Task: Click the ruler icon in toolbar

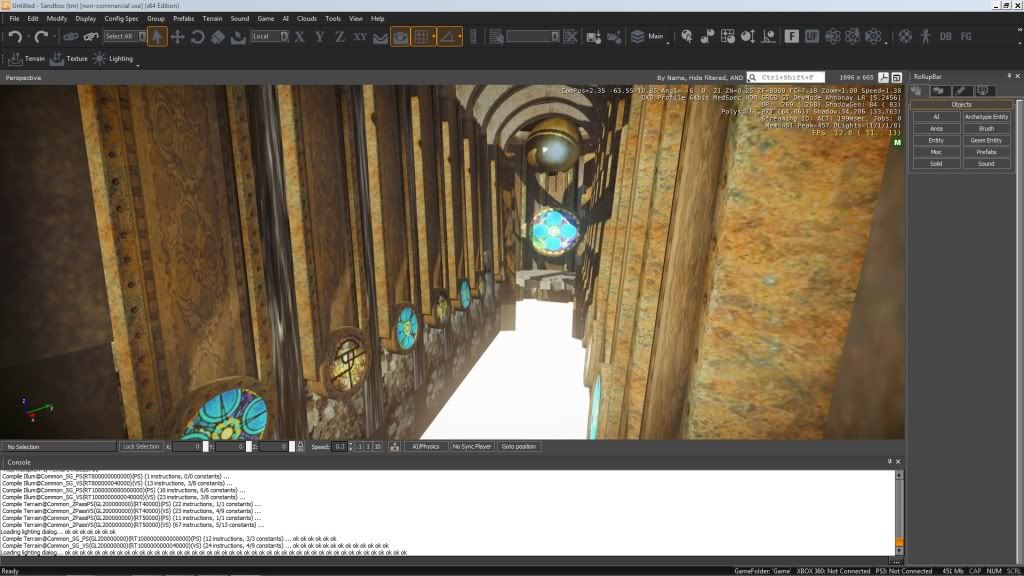Action: (473, 37)
